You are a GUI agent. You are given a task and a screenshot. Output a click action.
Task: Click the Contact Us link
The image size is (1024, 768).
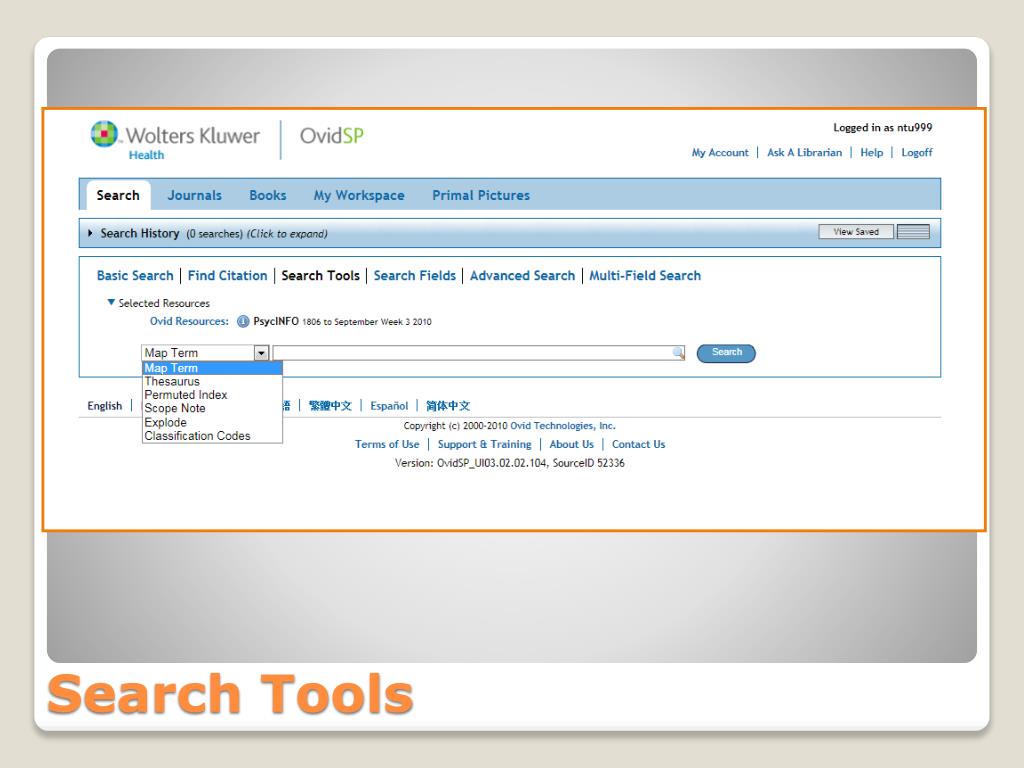(x=639, y=444)
